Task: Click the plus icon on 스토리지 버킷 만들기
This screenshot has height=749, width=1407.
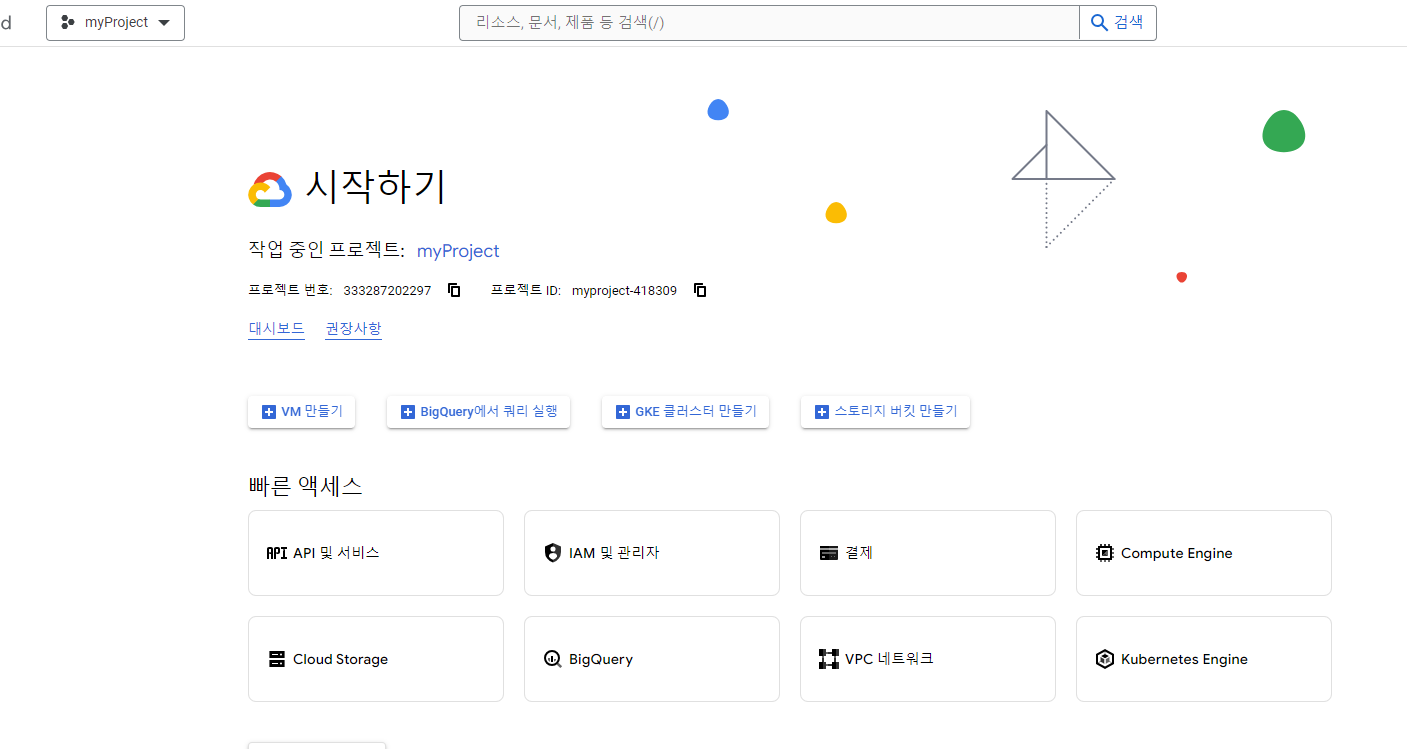Action: pos(821,412)
